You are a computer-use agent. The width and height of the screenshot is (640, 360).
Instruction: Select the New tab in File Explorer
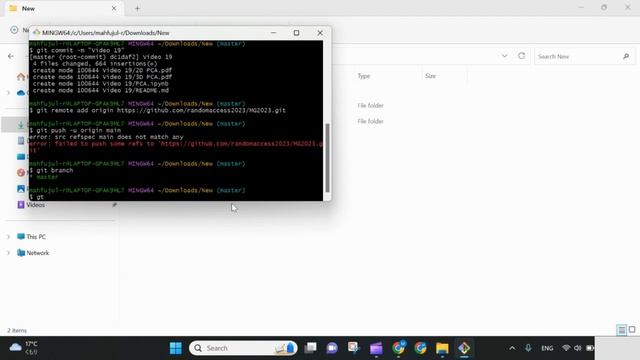(63, 8)
